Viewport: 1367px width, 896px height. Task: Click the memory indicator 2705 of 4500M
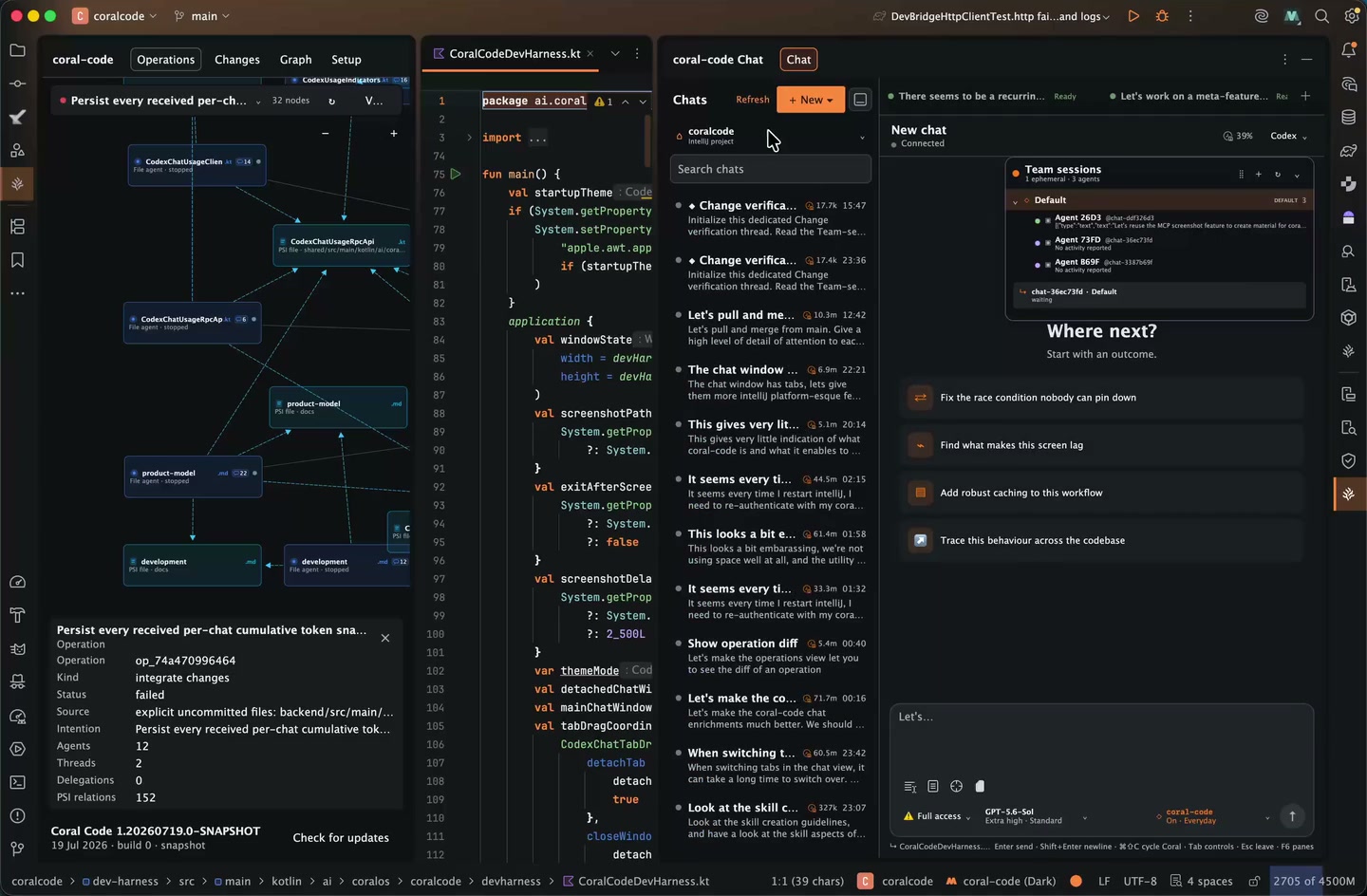1314,881
